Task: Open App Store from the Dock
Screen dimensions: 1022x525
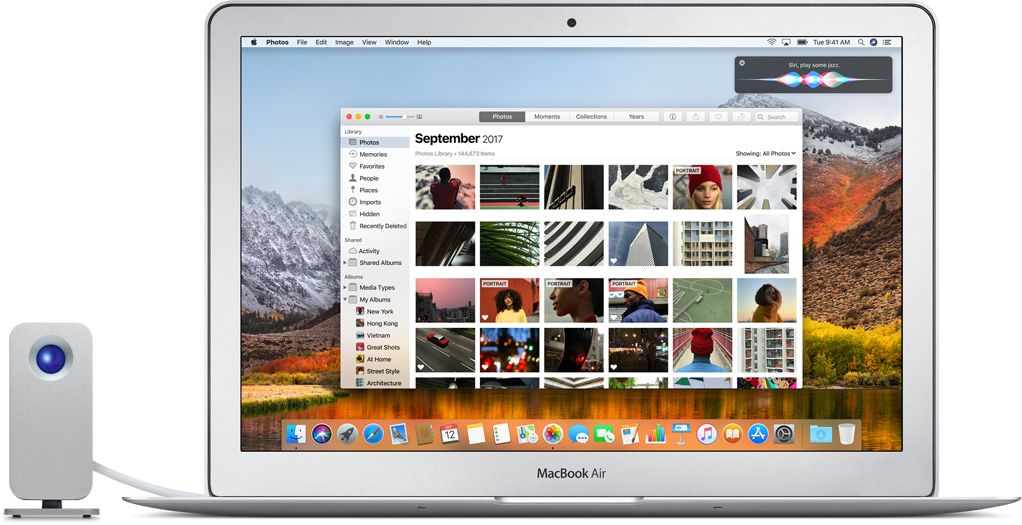Action: (x=758, y=433)
